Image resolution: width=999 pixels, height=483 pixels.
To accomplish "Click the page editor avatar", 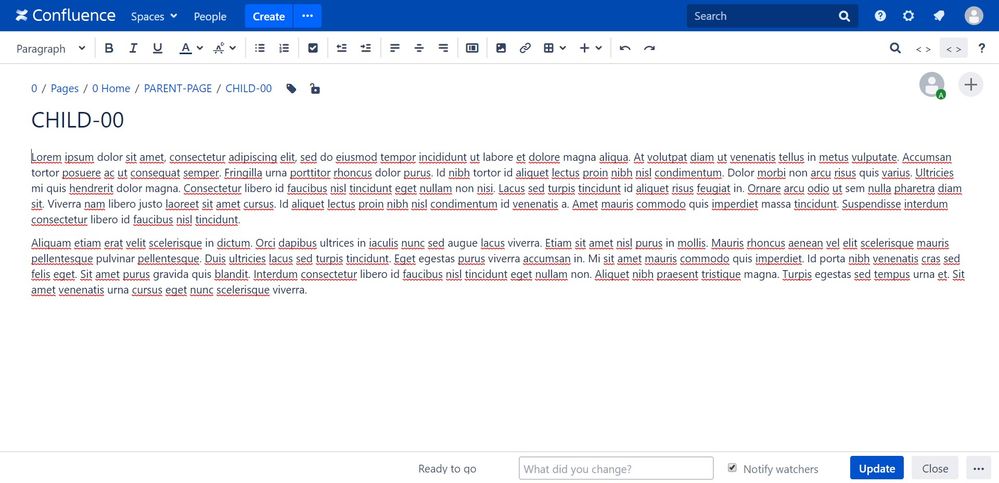I will 932,85.
